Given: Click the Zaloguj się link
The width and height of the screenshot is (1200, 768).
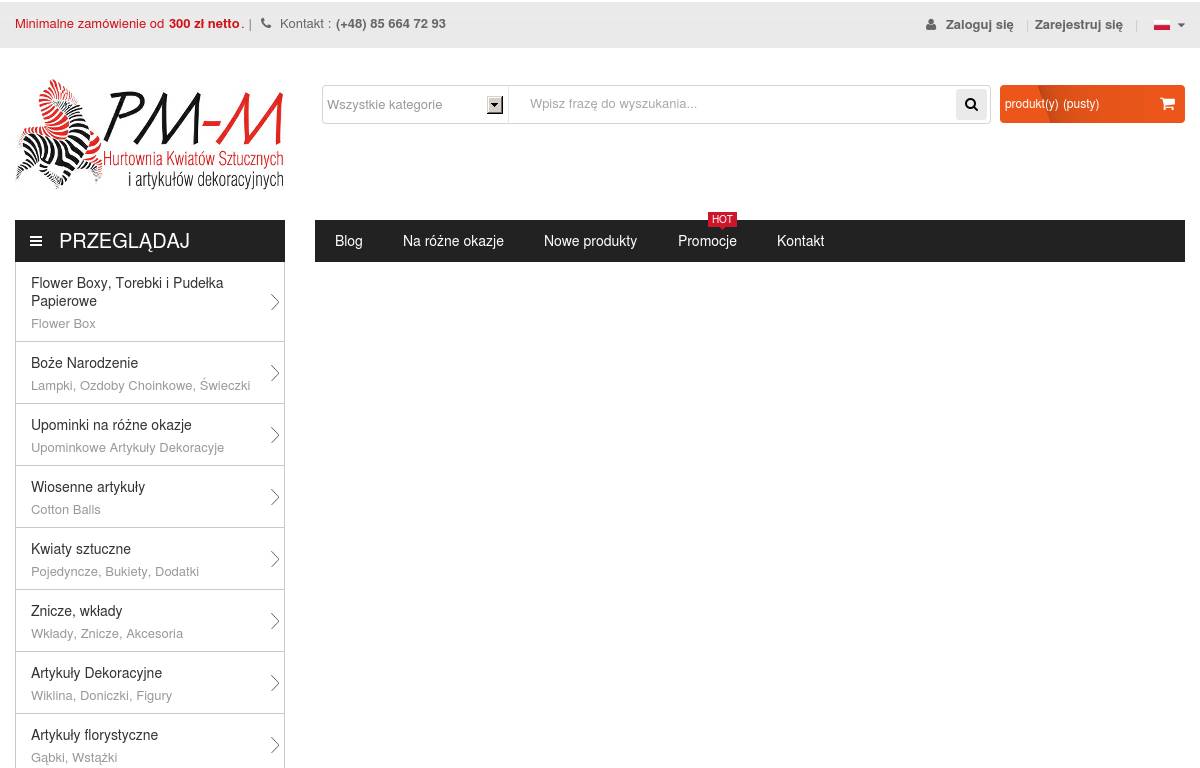Looking at the screenshot, I should 979,25.
